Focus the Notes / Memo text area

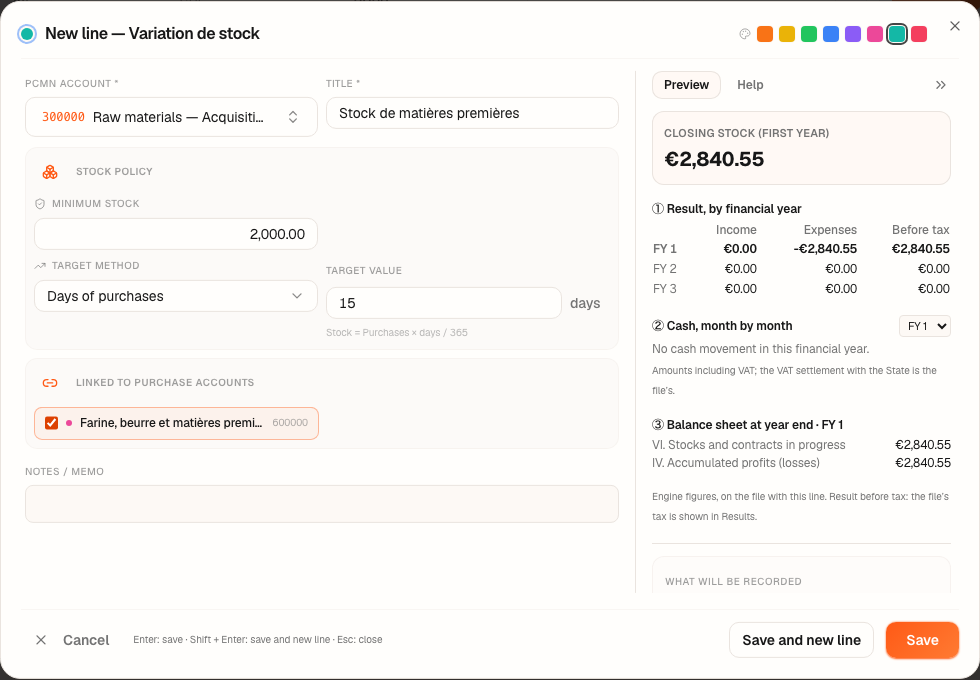click(x=322, y=504)
